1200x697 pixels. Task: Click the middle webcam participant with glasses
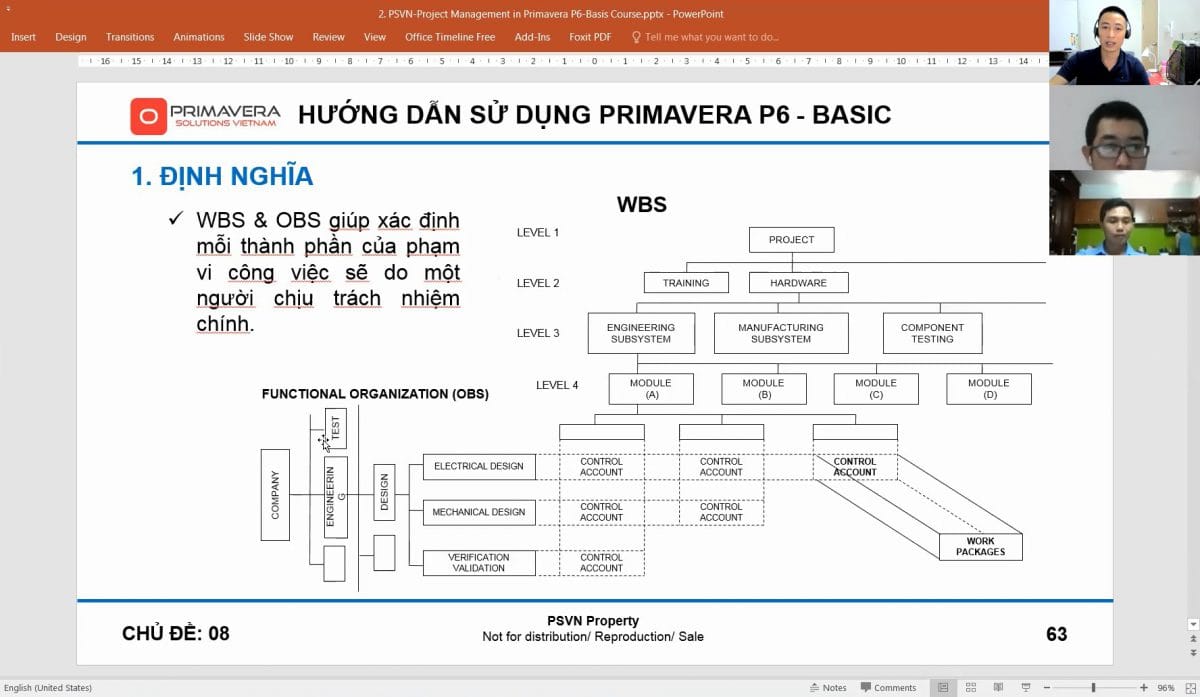coord(1124,128)
